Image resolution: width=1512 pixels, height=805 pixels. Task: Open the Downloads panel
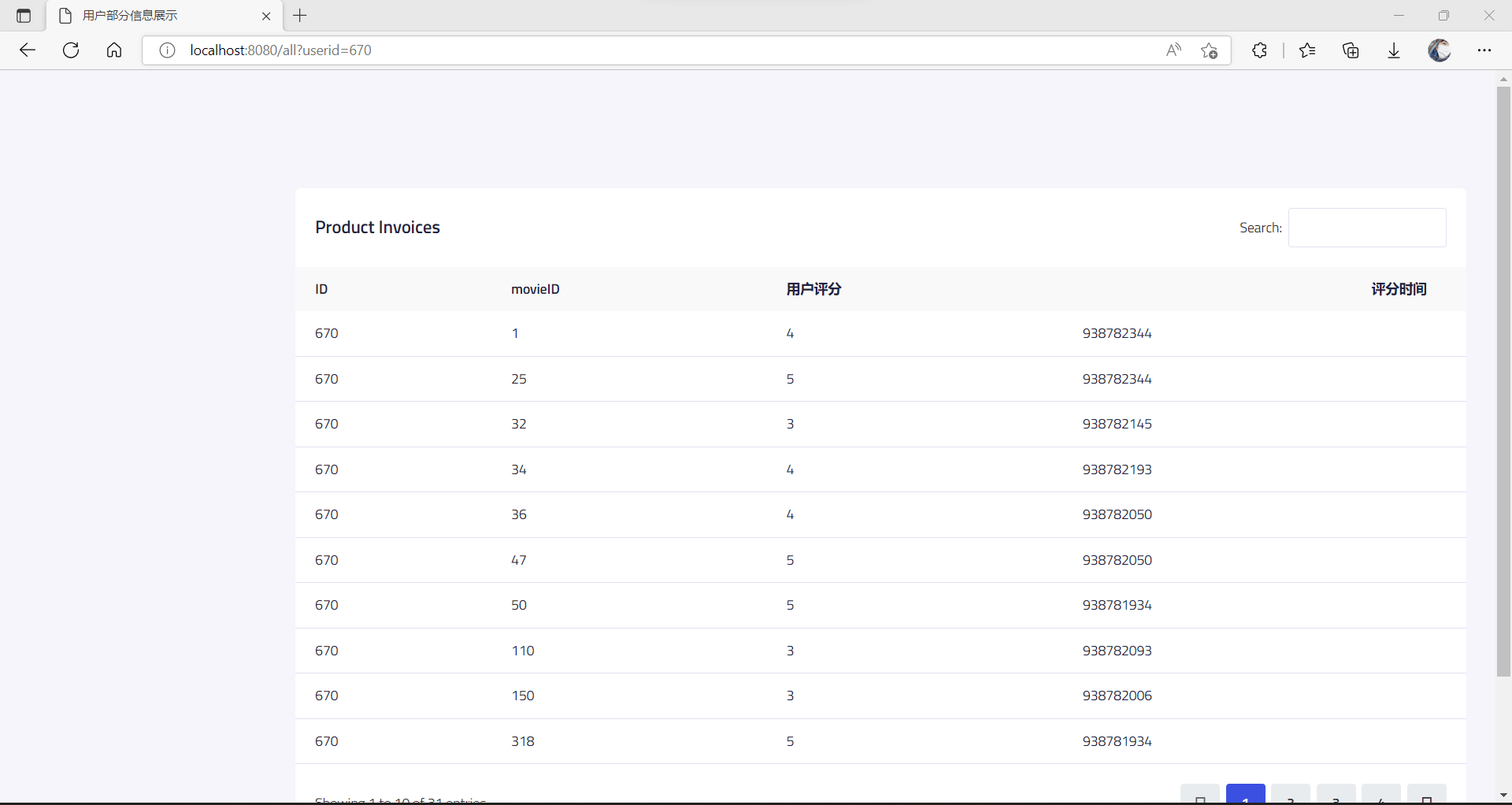coord(1394,50)
